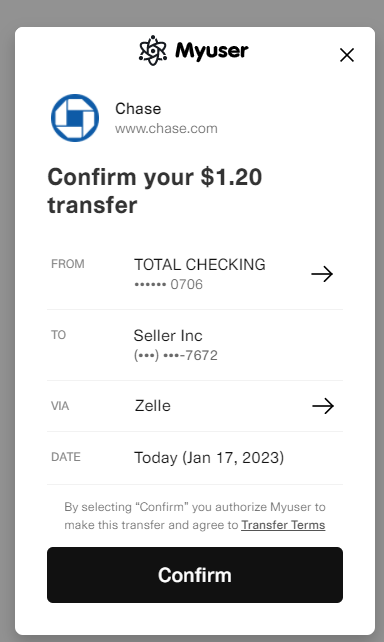The height and width of the screenshot is (642, 384).
Task: Click the VIA field label
Action: 60,406
